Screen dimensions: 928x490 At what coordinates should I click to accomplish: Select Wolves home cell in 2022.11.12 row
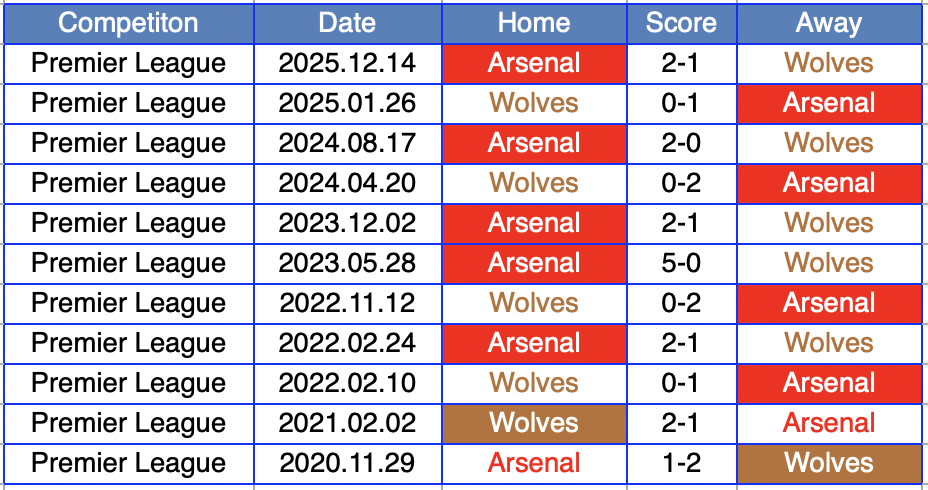coord(534,303)
